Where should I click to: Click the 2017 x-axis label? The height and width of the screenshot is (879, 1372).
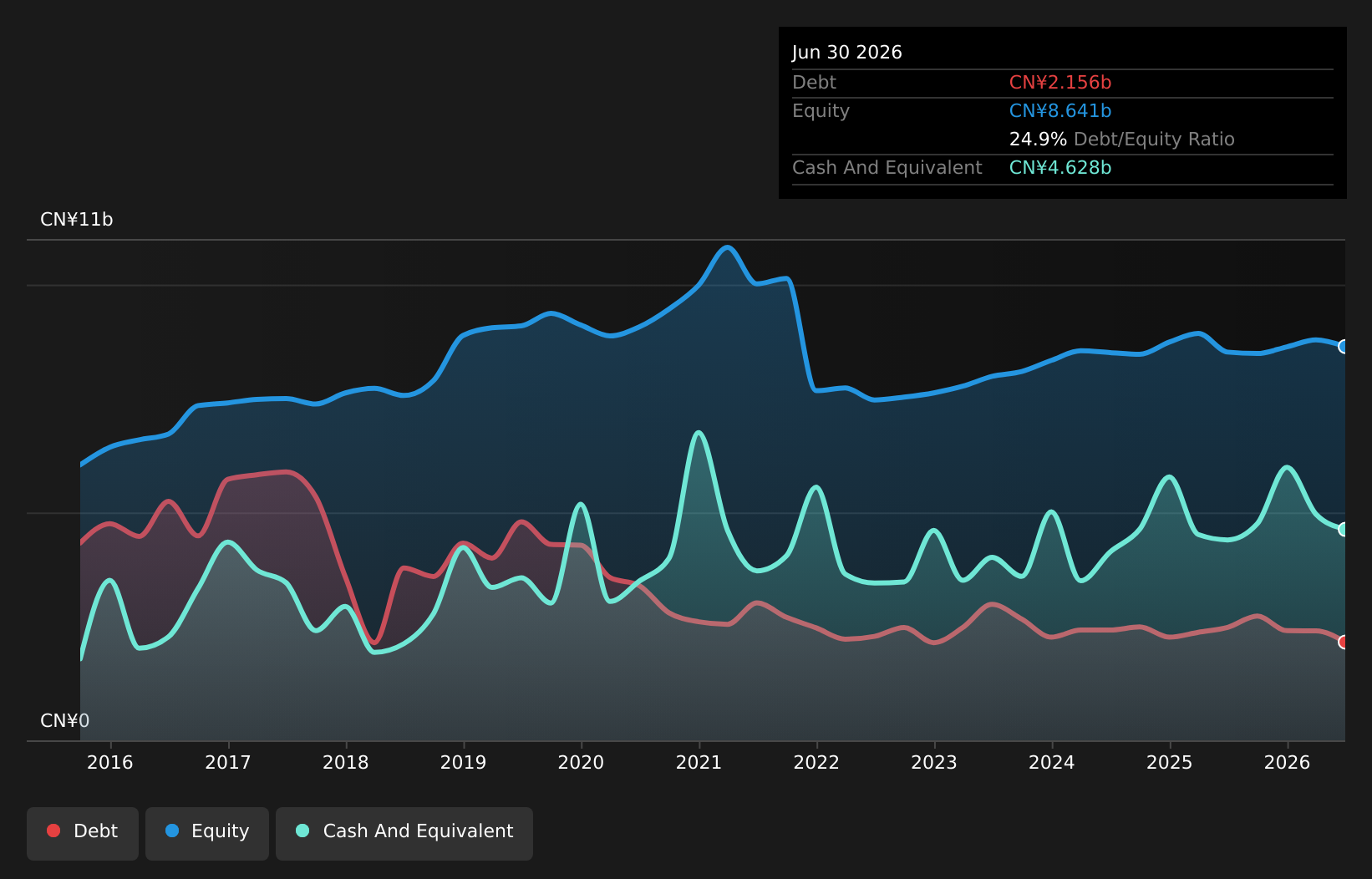pos(228,762)
